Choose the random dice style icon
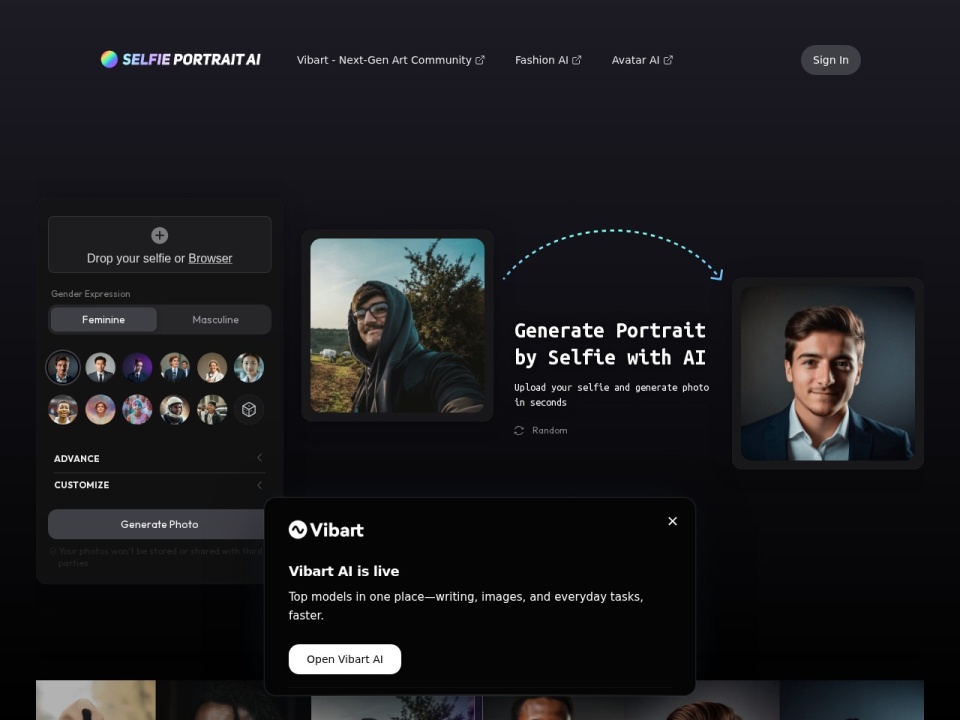 point(249,410)
